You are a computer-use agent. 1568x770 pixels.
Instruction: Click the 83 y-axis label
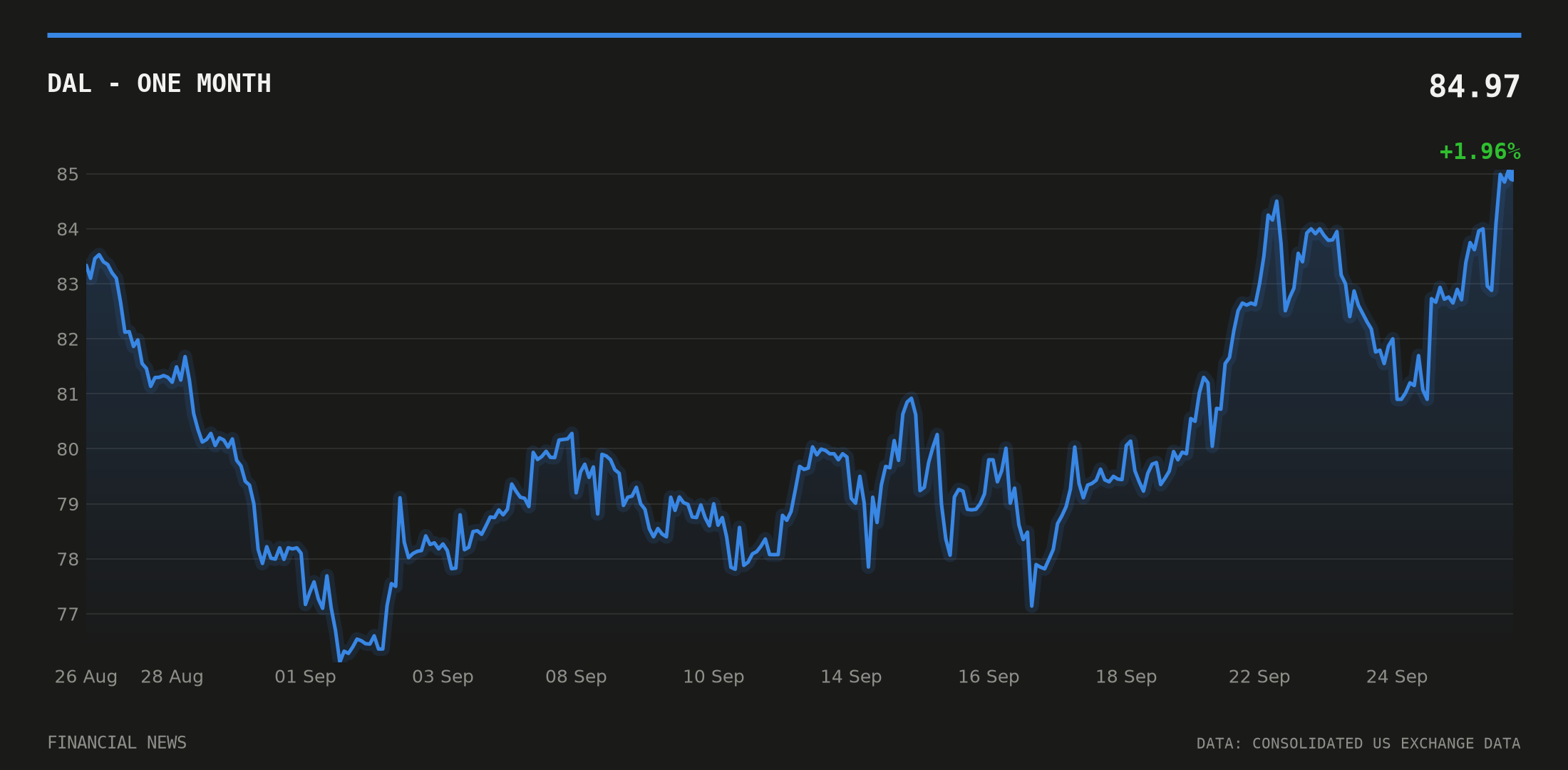tap(68, 284)
